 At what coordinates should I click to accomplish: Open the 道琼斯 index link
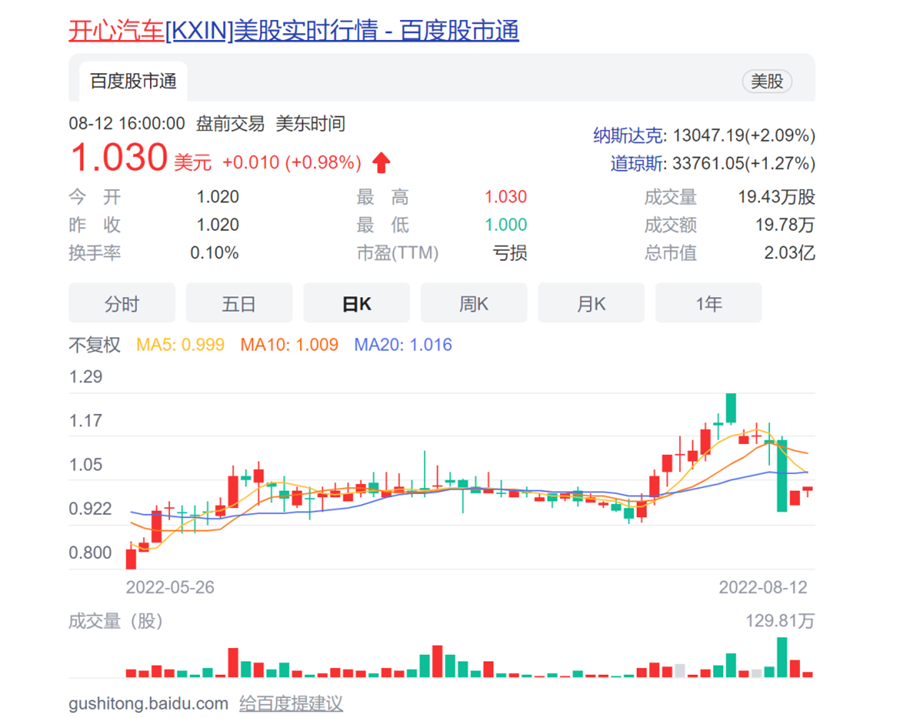coord(638,164)
